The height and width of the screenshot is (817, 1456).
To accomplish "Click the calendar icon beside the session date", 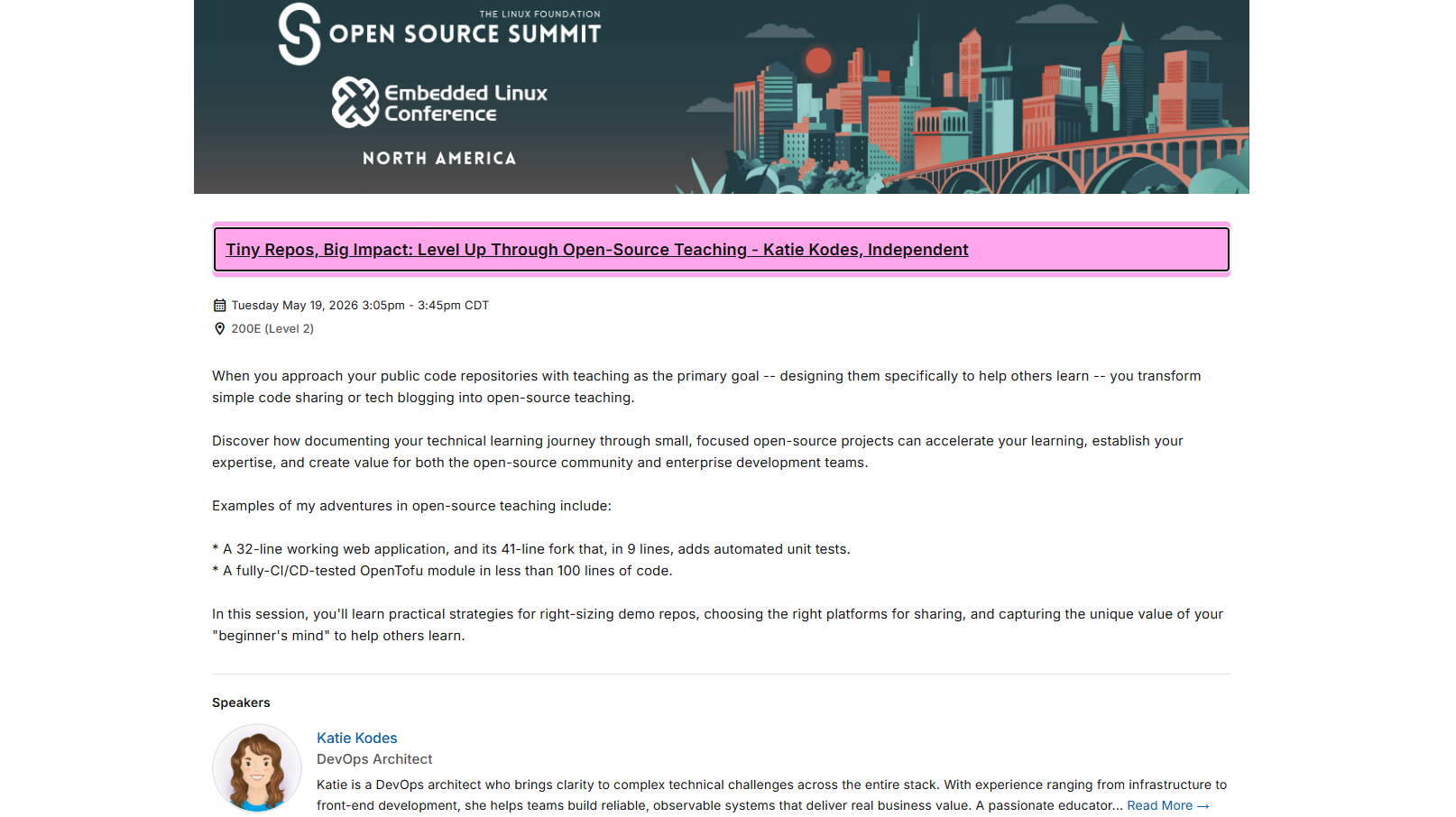I will click(219, 306).
